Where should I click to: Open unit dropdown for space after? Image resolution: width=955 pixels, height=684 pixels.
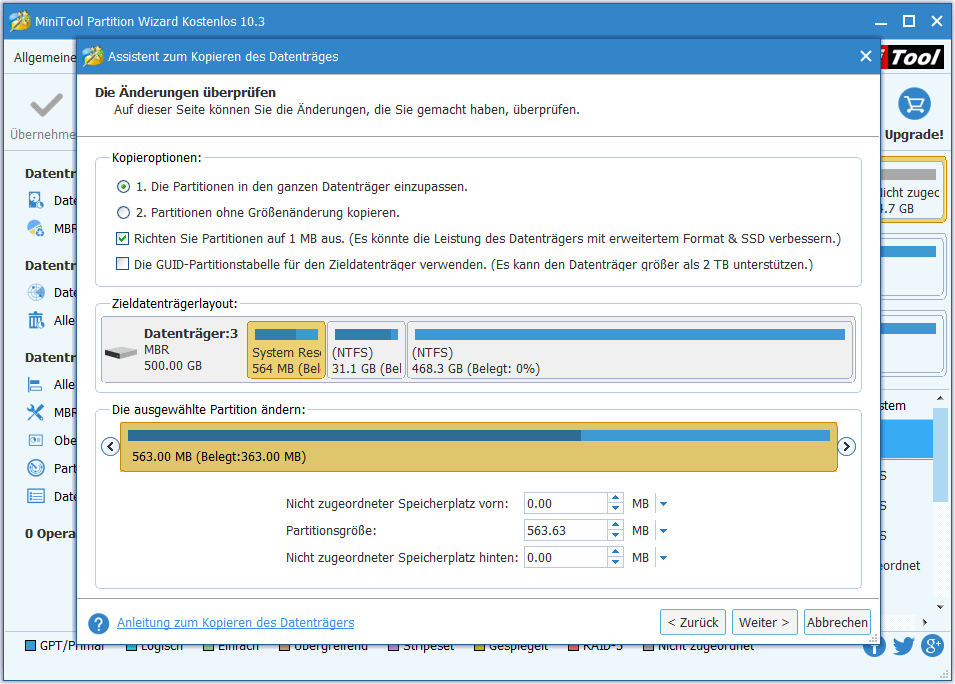(x=663, y=557)
